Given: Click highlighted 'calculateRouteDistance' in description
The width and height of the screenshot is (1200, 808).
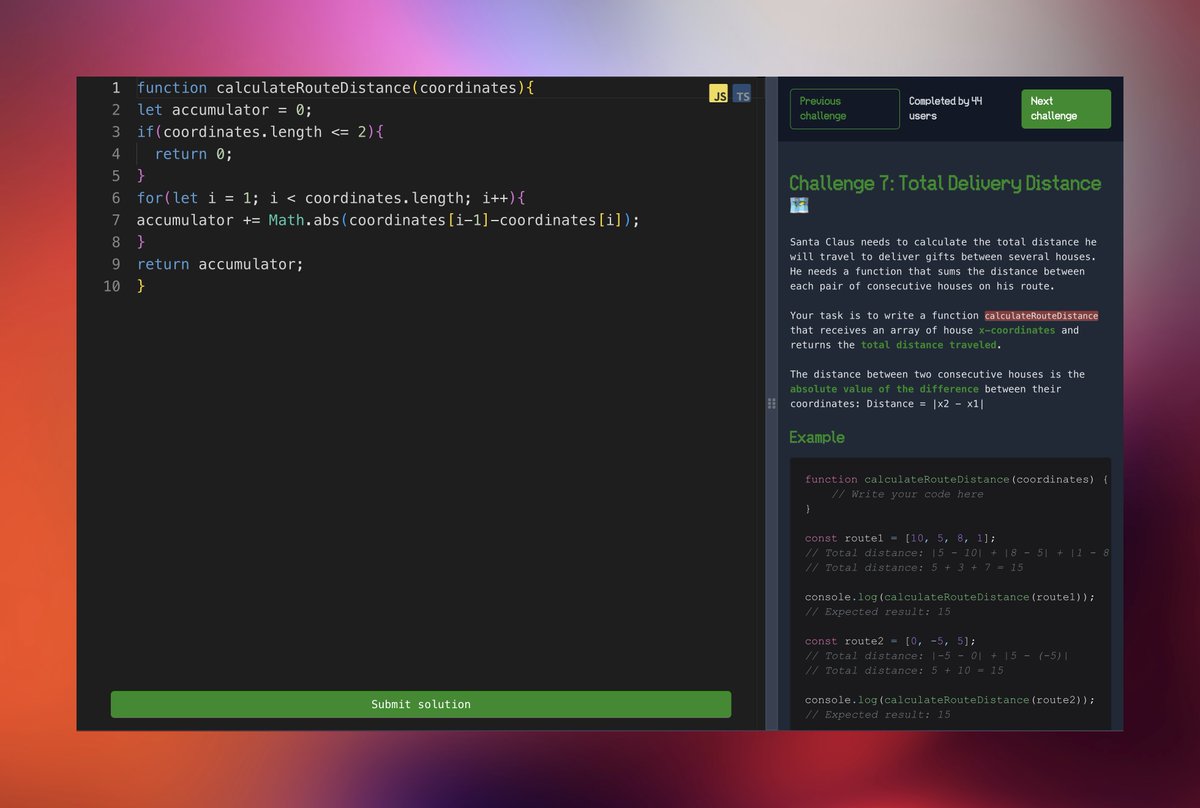Looking at the screenshot, I should tap(1041, 316).
